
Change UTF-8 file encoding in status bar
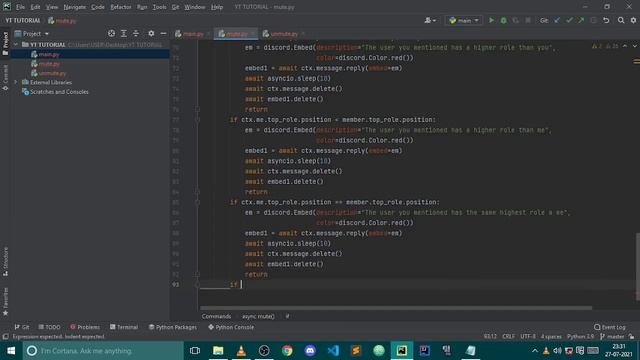[528, 336]
